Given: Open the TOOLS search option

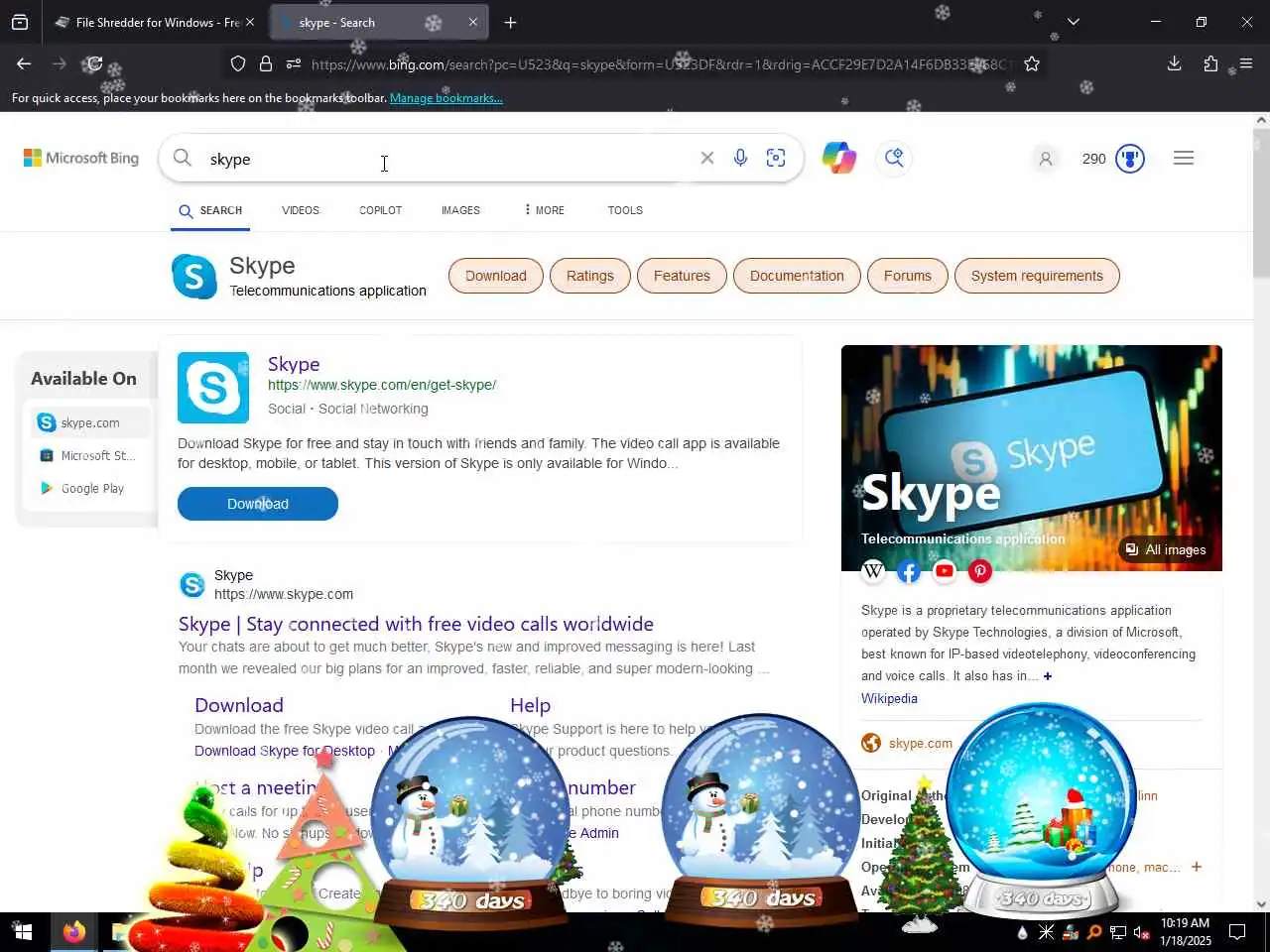Looking at the screenshot, I should click(625, 210).
